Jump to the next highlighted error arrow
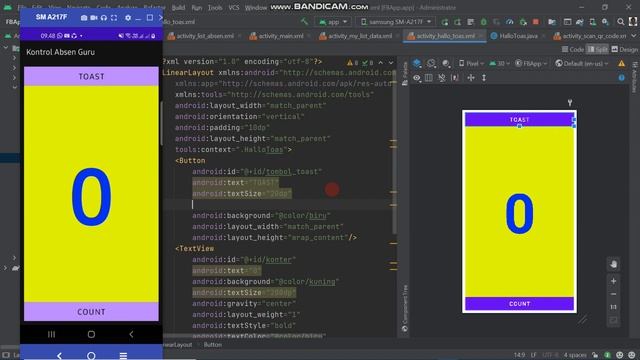The width and height of the screenshot is (640, 360). point(391,62)
